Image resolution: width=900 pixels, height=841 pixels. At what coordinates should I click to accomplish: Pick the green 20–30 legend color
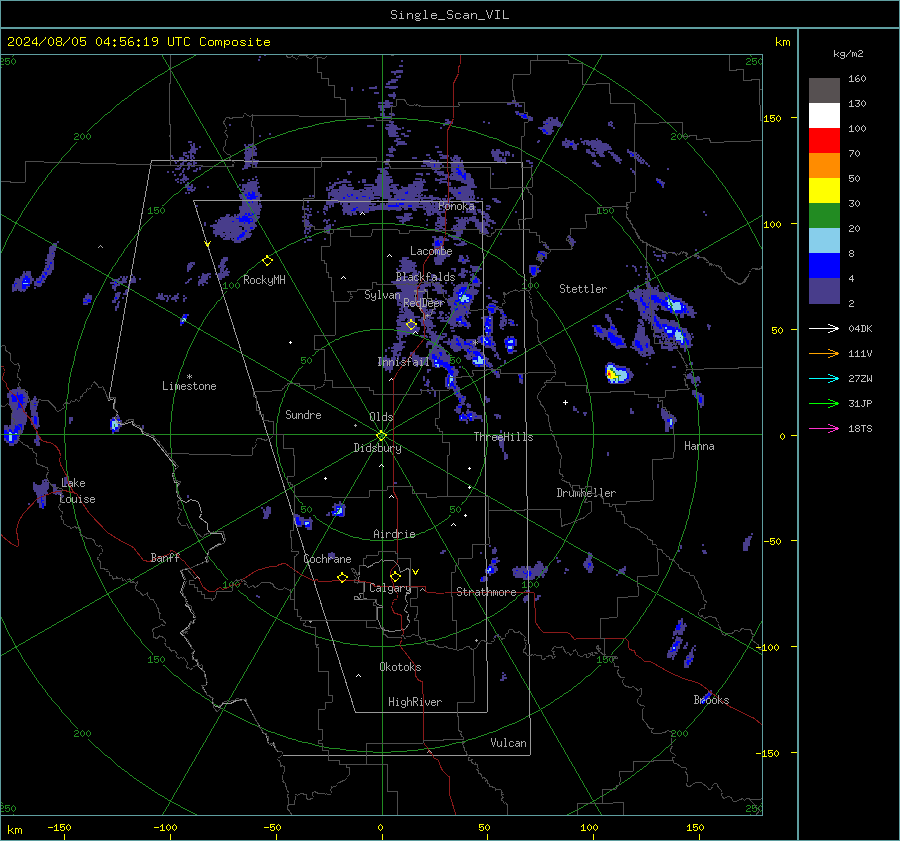point(824,216)
